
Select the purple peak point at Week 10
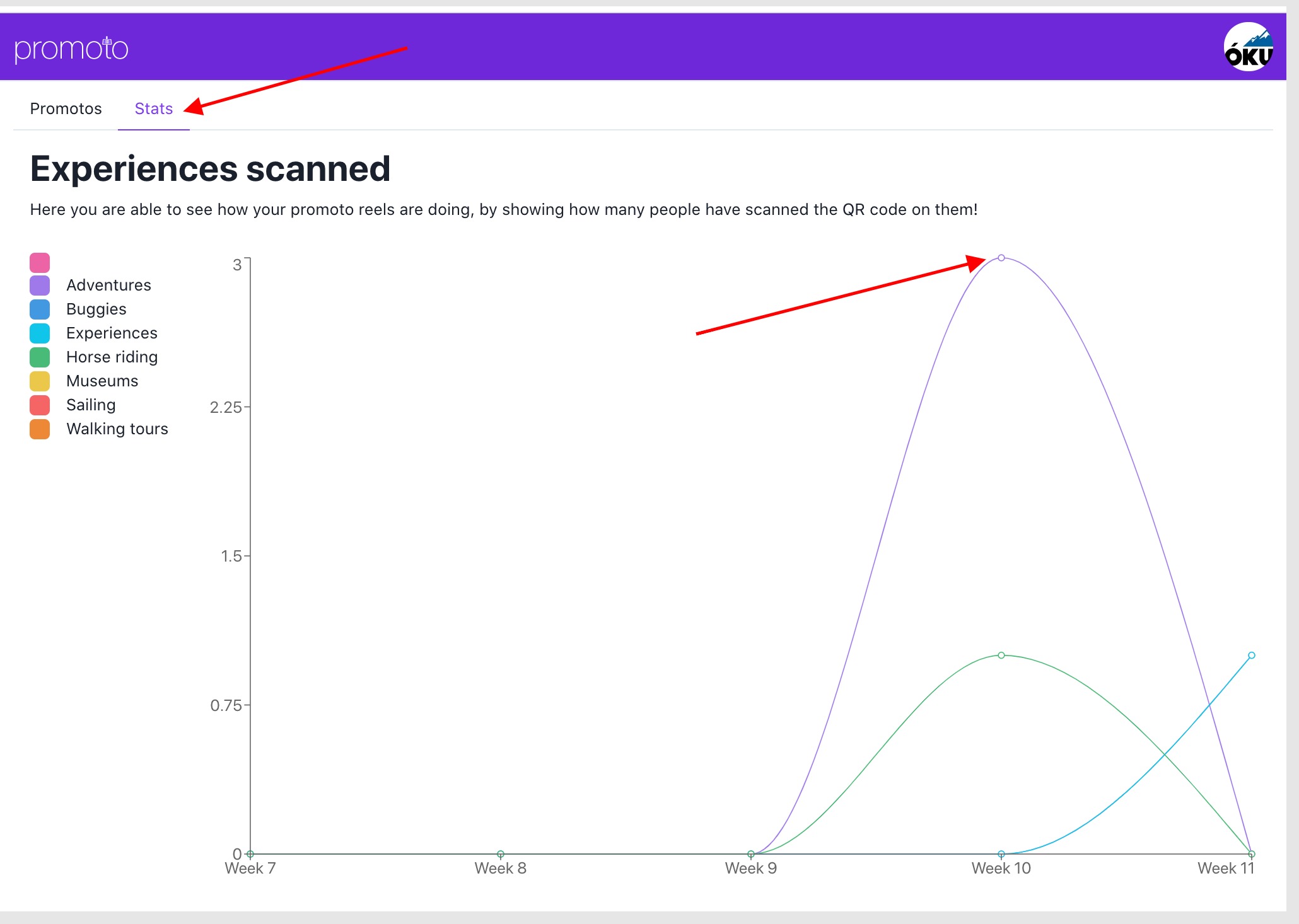pyautogui.click(x=1001, y=258)
